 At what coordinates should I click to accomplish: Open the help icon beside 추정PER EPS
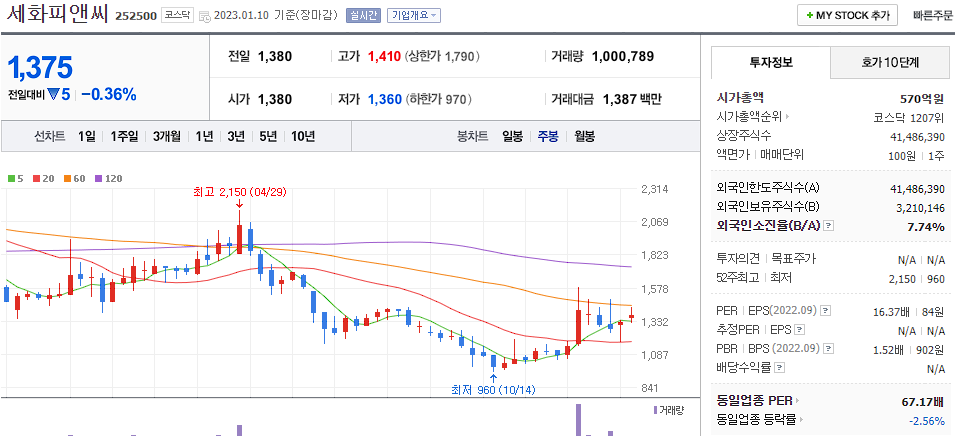pos(800,330)
